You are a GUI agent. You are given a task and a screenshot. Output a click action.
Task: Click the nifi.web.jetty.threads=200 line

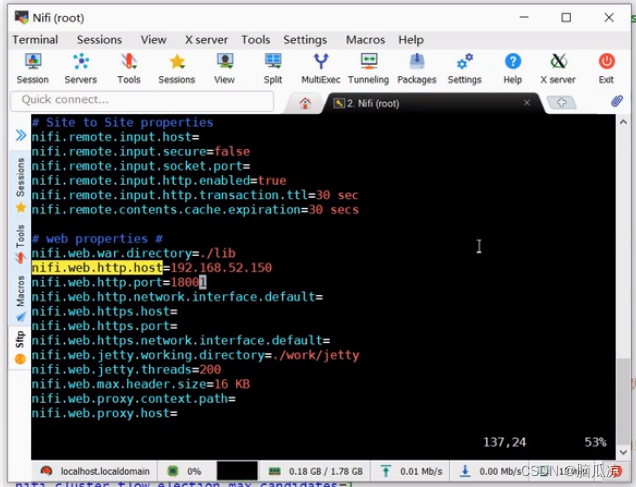tap(126, 369)
